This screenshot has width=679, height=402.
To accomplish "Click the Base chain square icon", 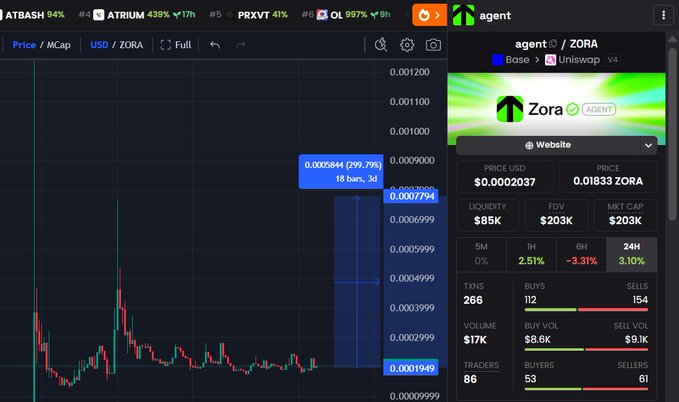I will click(x=498, y=60).
